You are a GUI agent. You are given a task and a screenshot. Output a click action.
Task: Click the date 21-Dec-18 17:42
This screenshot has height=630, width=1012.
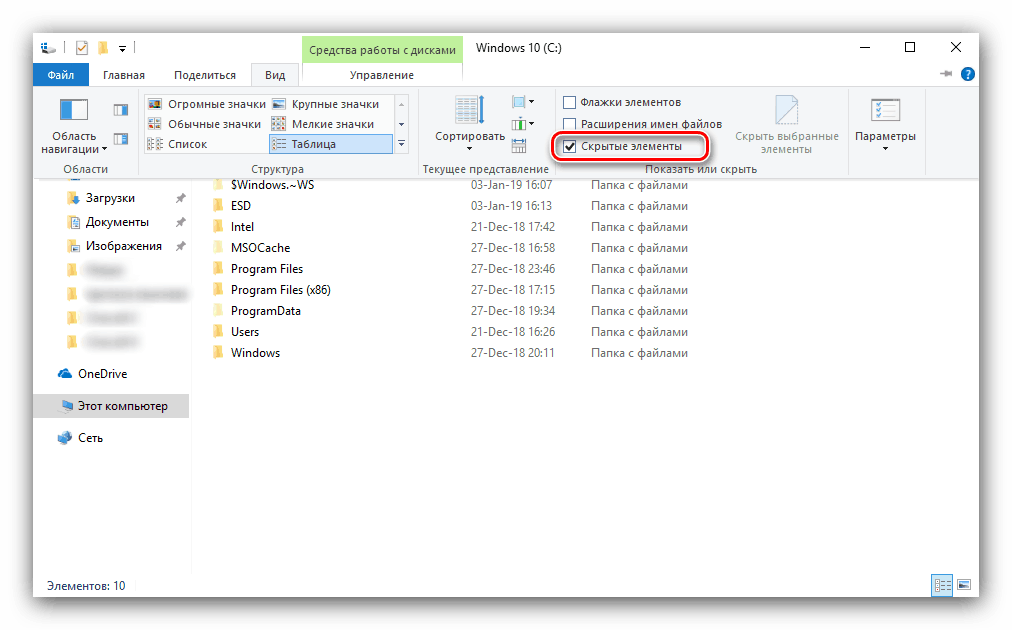pyautogui.click(x=512, y=227)
